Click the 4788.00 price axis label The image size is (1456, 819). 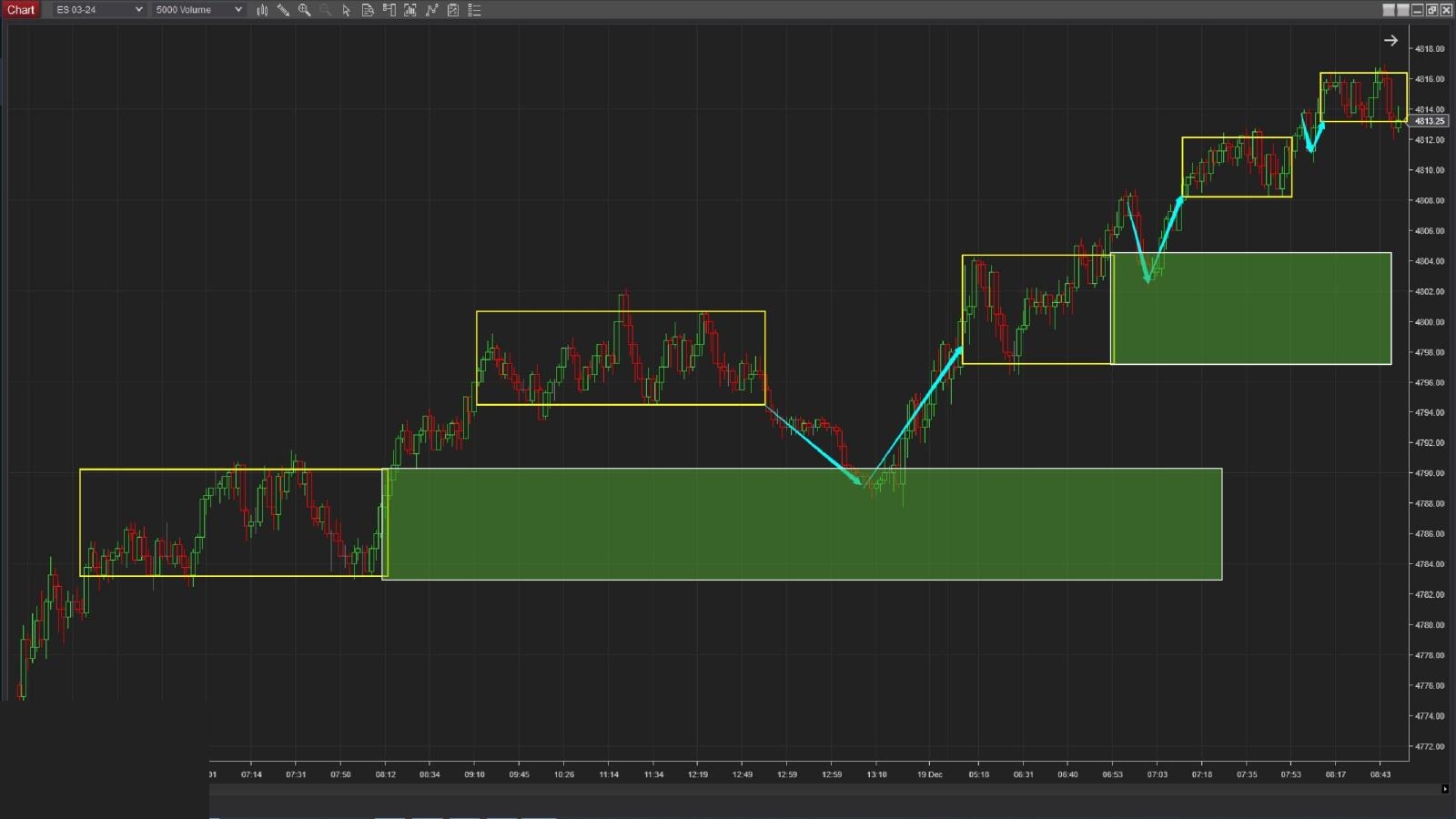click(x=1430, y=503)
